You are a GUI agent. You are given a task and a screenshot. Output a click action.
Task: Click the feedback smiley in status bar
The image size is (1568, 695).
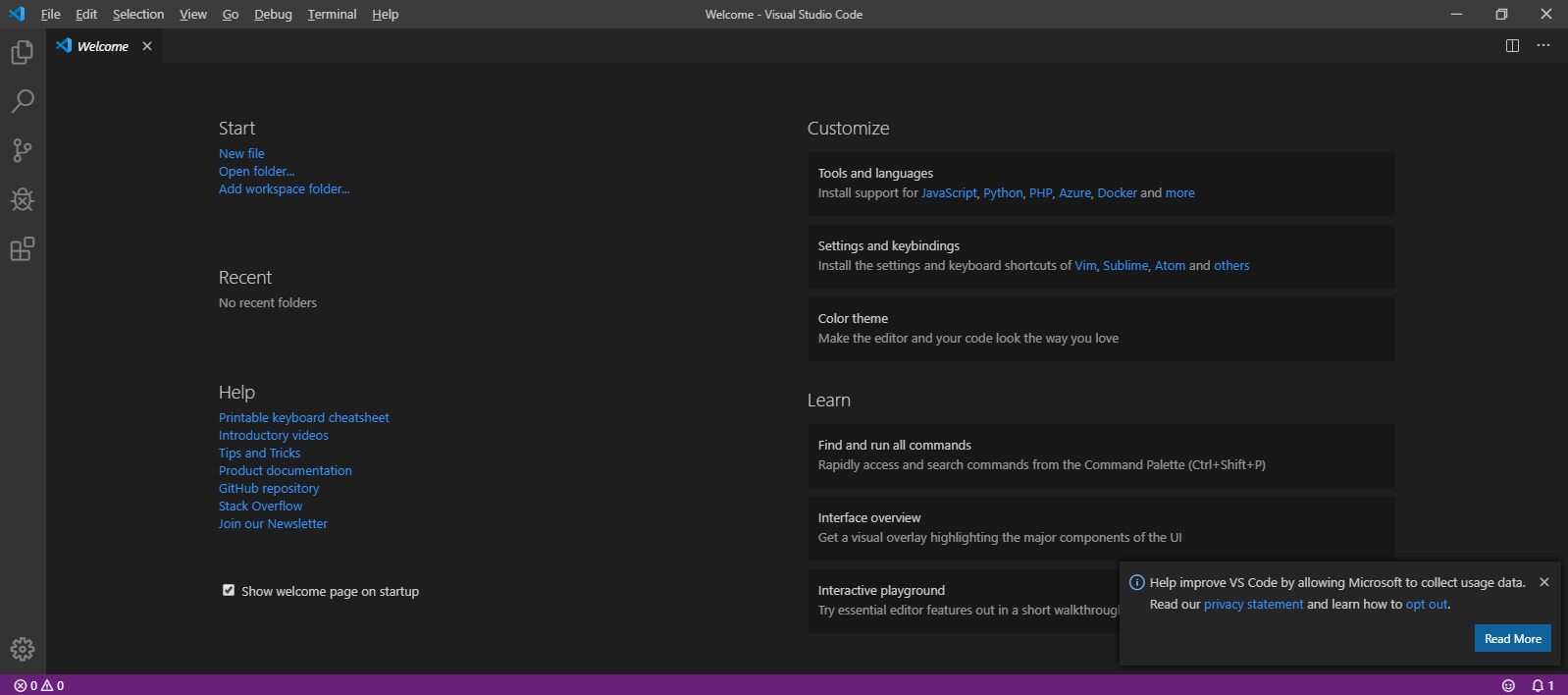coord(1508,685)
